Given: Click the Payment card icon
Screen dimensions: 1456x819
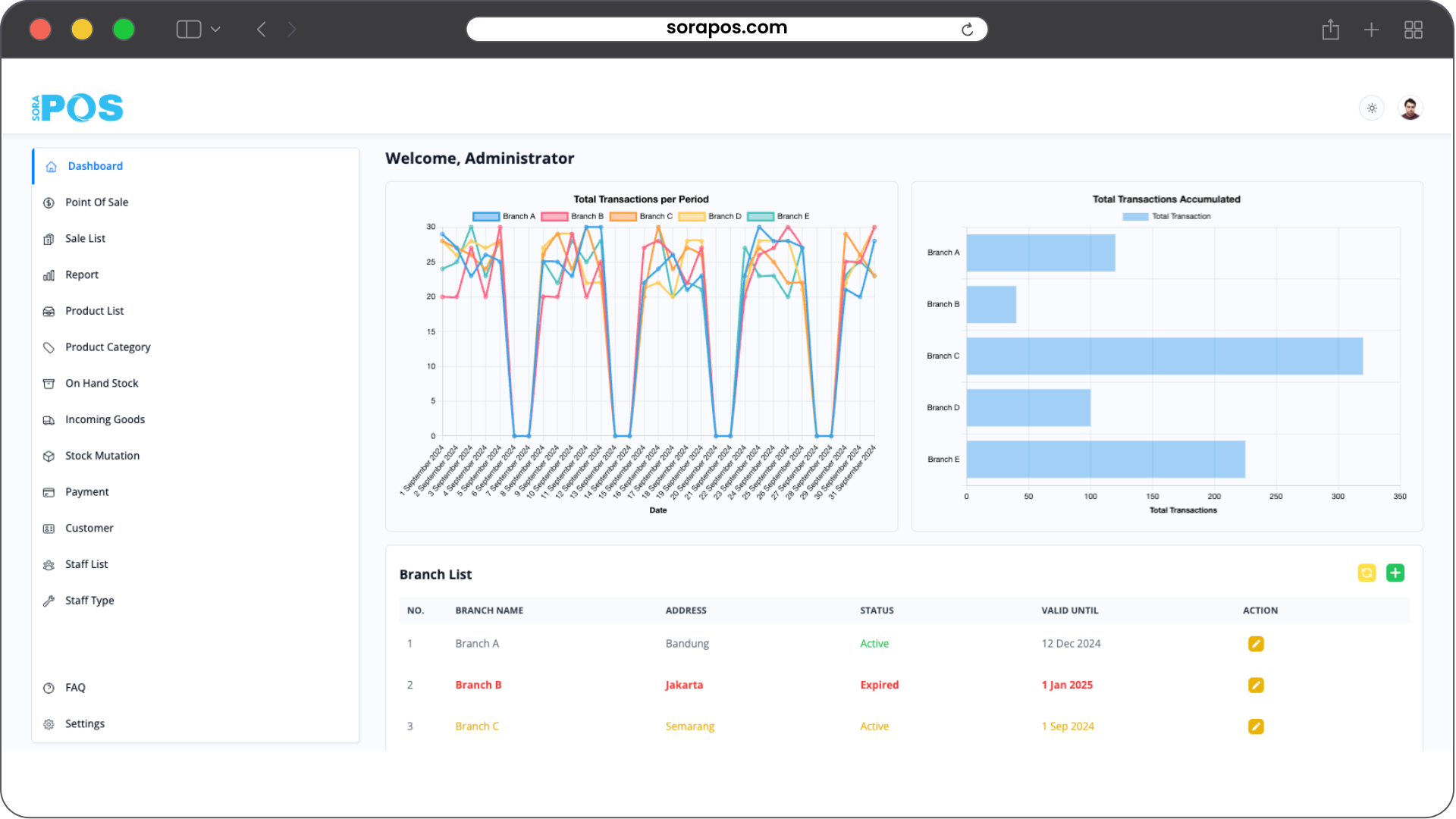Looking at the screenshot, I should pyautogui.click(x=49, y=491).
